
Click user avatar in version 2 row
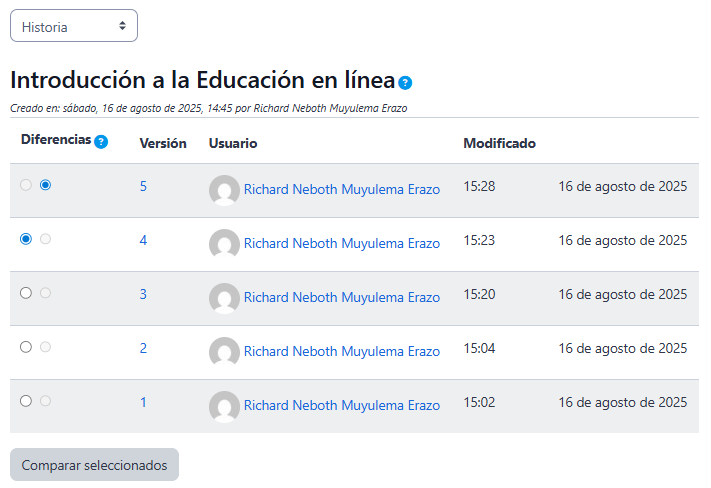tap(224, 352)
